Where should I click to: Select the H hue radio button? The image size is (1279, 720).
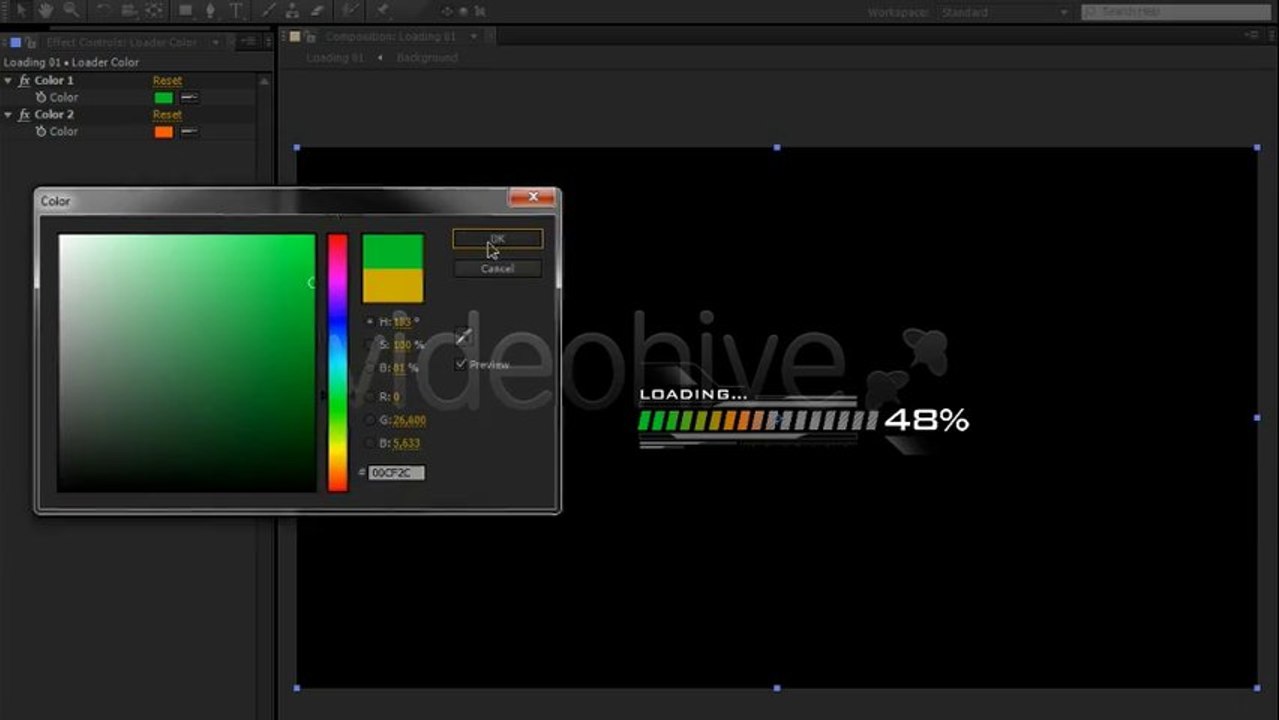pos(370,322)
